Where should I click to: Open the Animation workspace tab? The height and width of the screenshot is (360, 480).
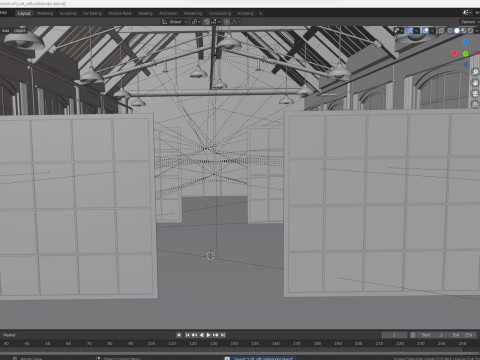[168, 13]
